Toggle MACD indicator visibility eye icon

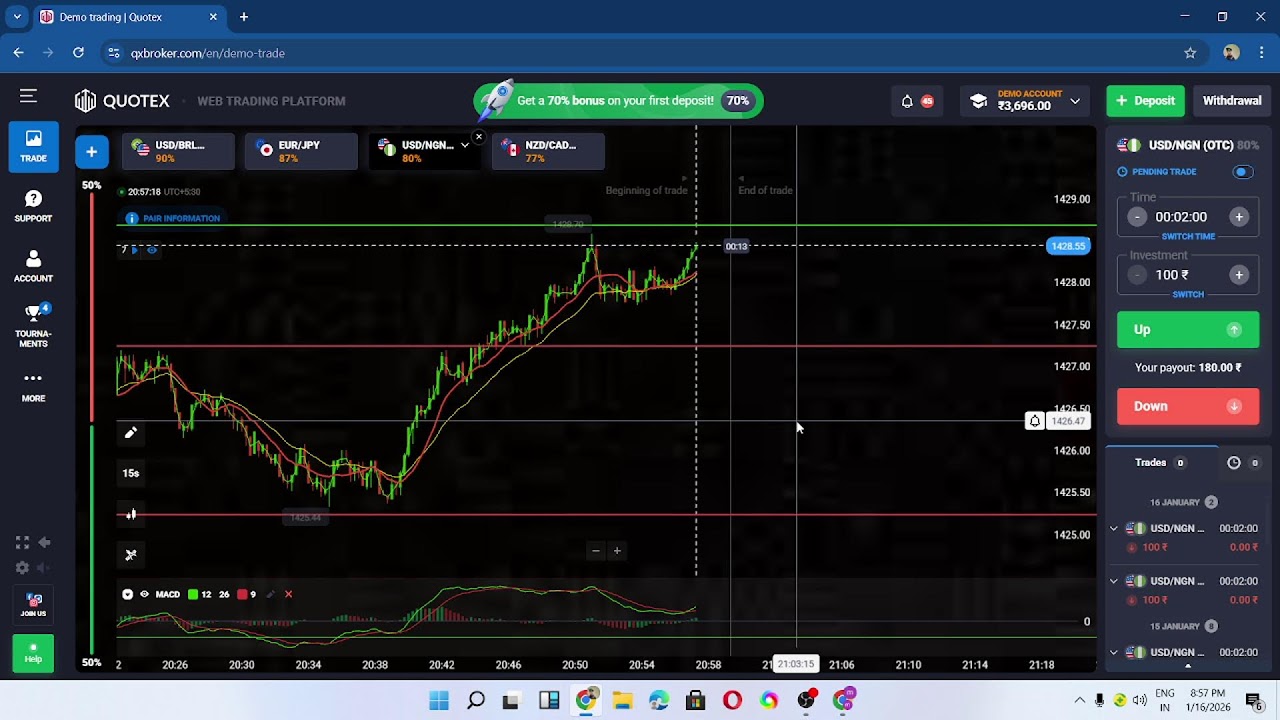(x=144, y=594)
